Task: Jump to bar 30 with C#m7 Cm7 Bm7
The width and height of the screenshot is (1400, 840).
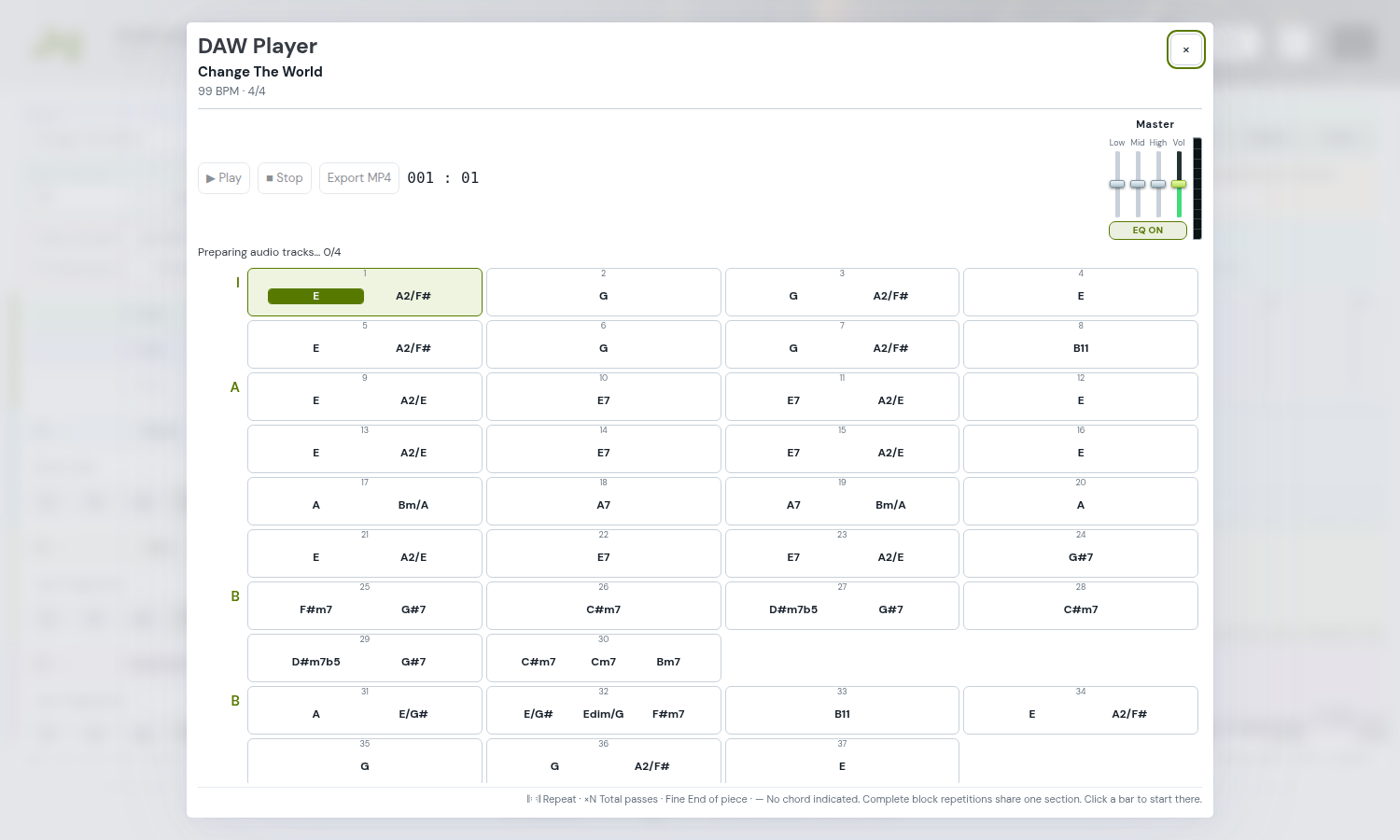Action: [604, 658]
